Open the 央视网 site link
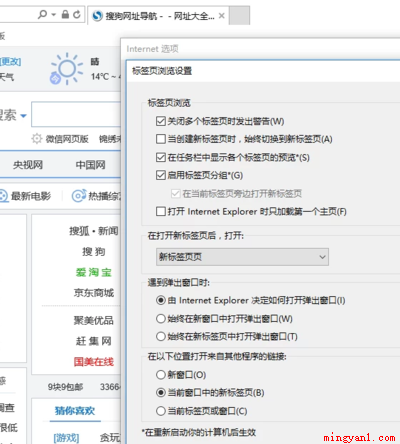This screenshot has height=444, width=400. 28,165
